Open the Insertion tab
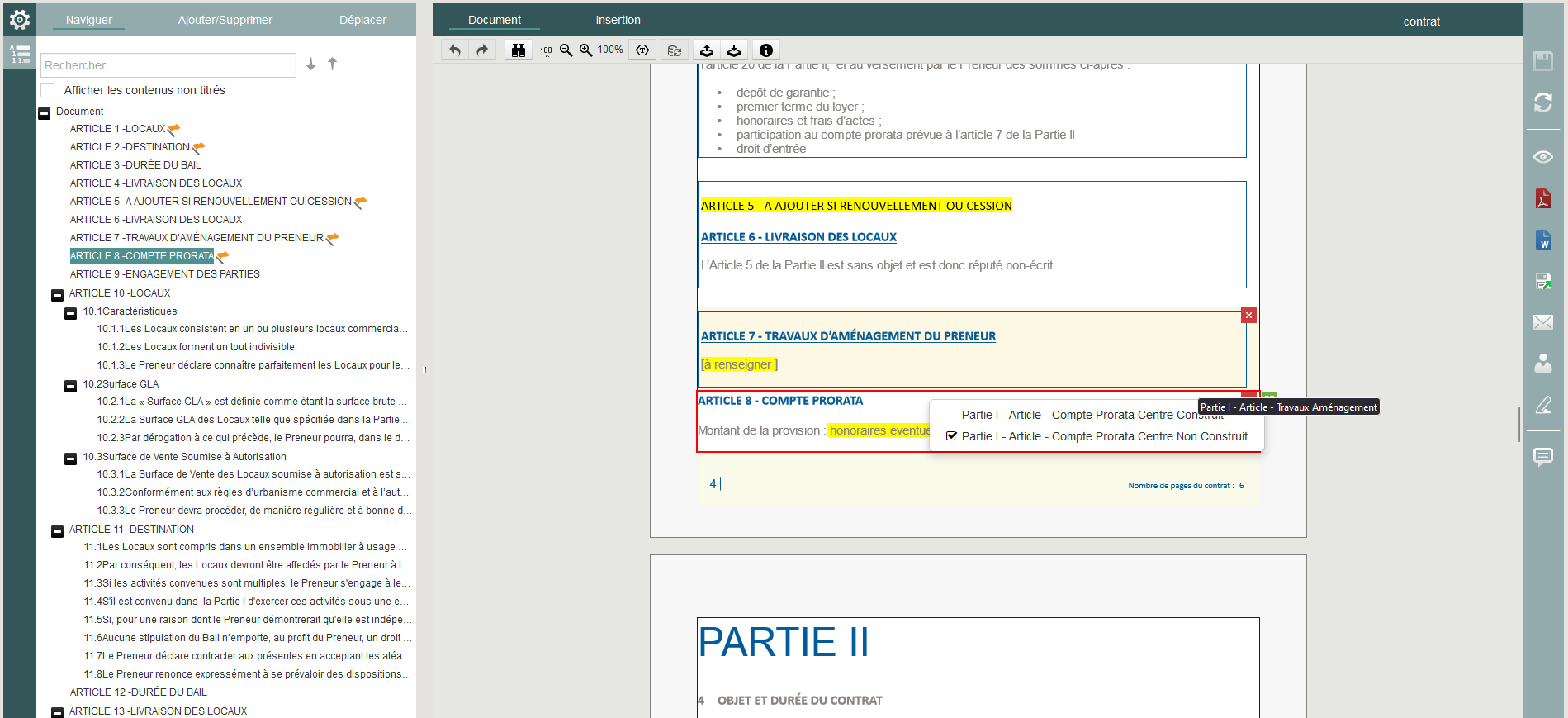Screen dimensions: 1568x718 [x=618, y=20]
